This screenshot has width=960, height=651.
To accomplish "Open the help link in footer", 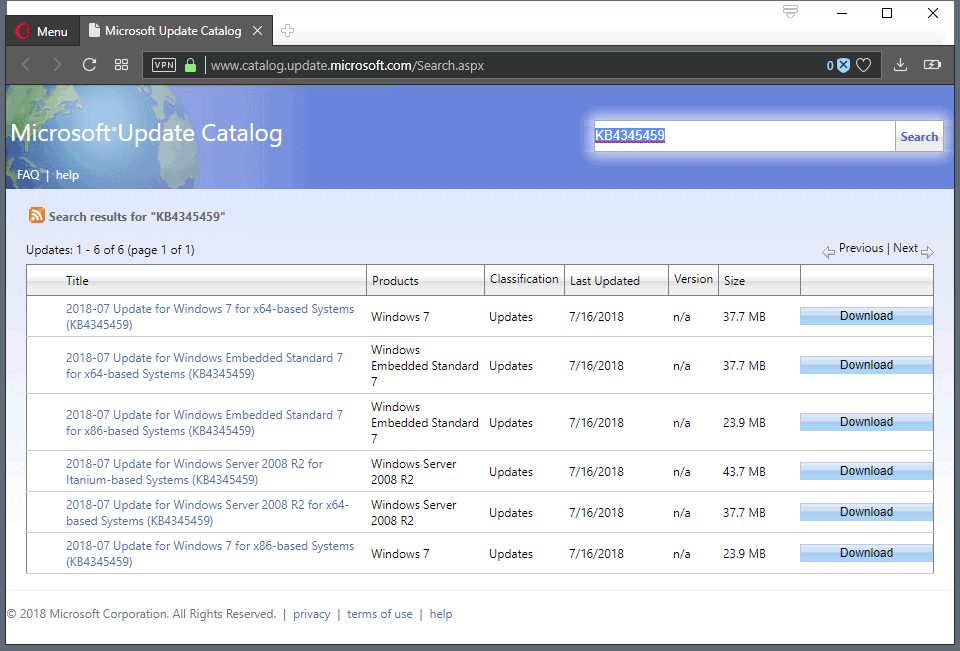I will (441, 614).
